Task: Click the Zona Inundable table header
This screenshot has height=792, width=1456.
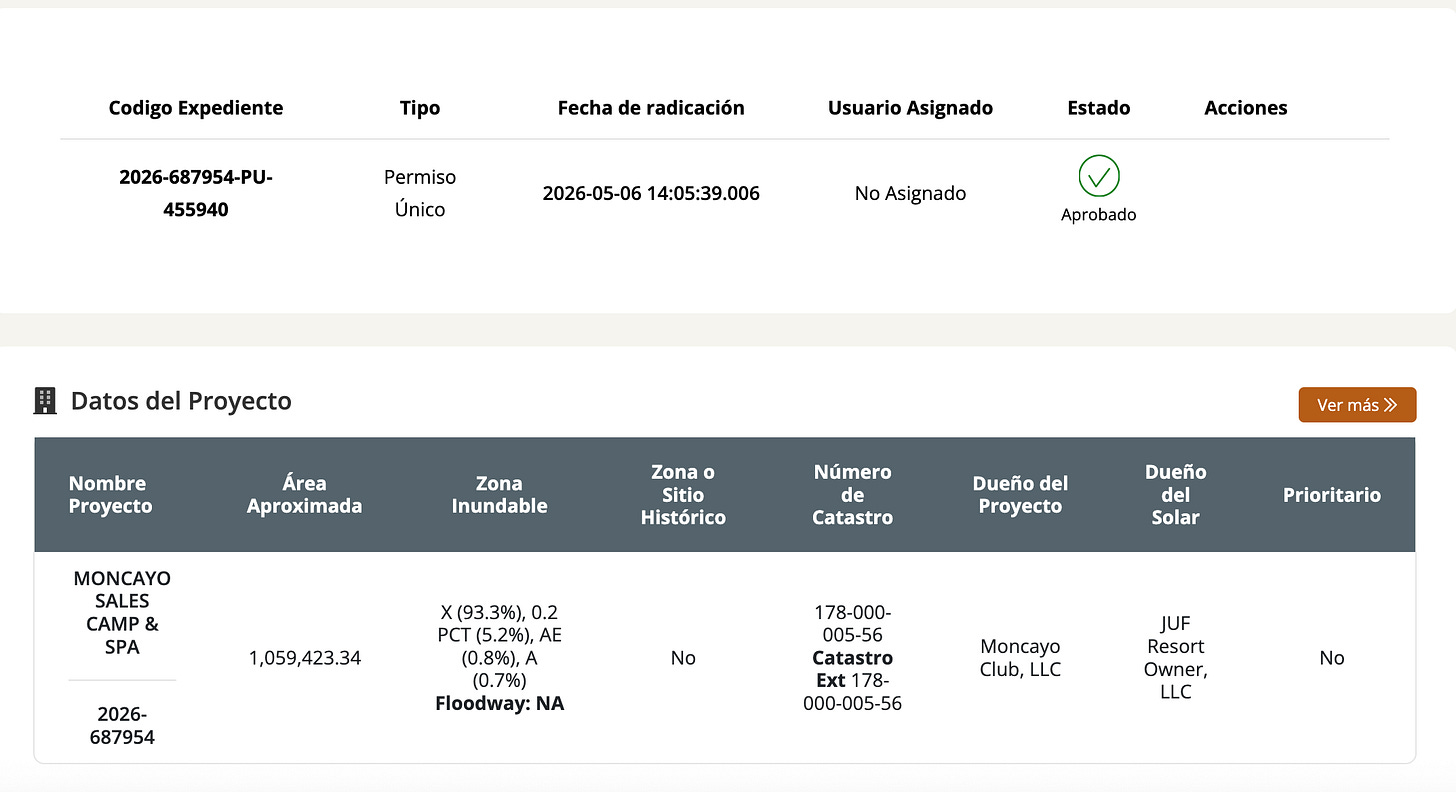Action: (x=499, y=495)
